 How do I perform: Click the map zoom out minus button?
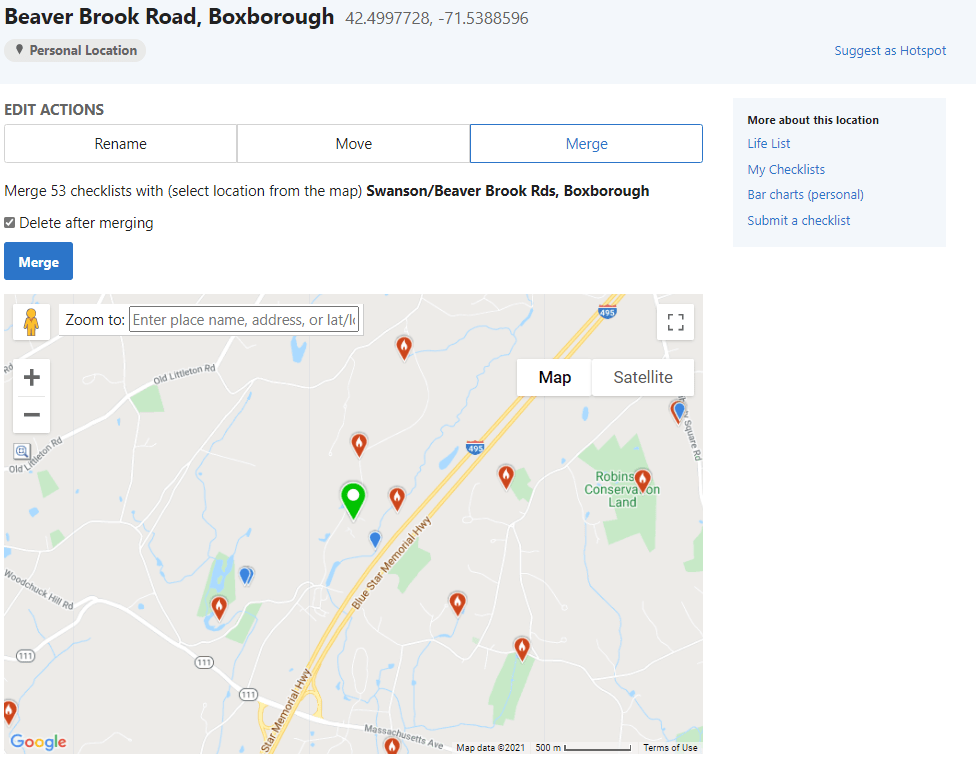pyautogui.click(x=31, y=415)
